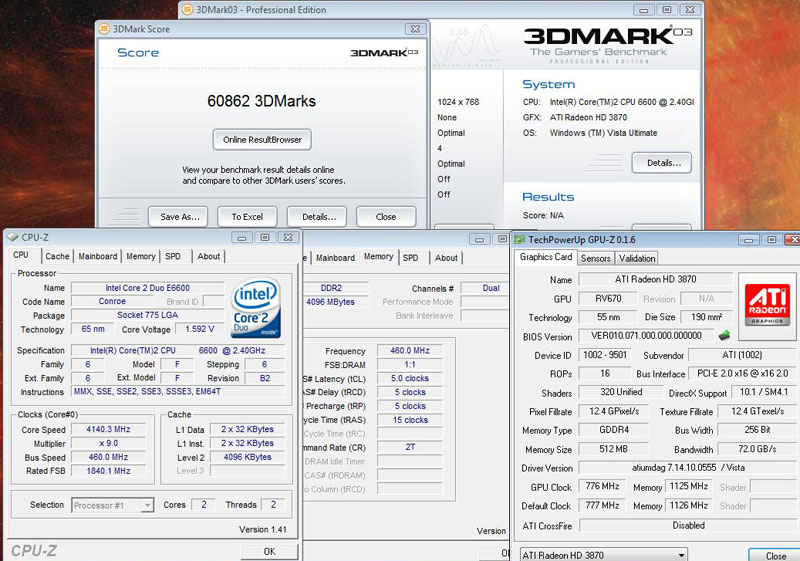
Task: Click the Die Size 190 mm² field
Action: (706, 317)
